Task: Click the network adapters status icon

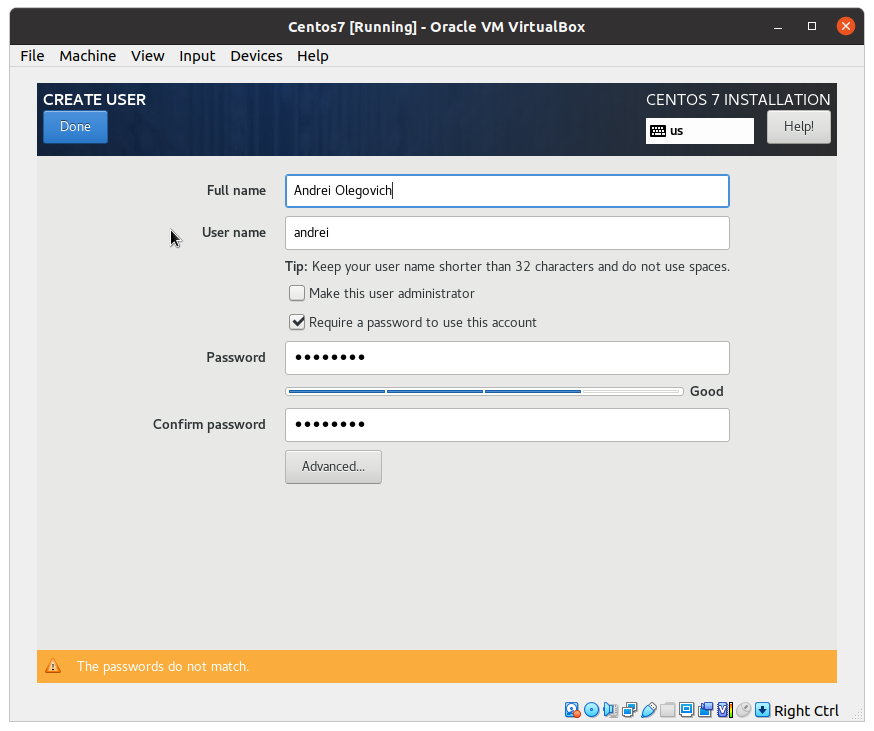Action: 629,710
